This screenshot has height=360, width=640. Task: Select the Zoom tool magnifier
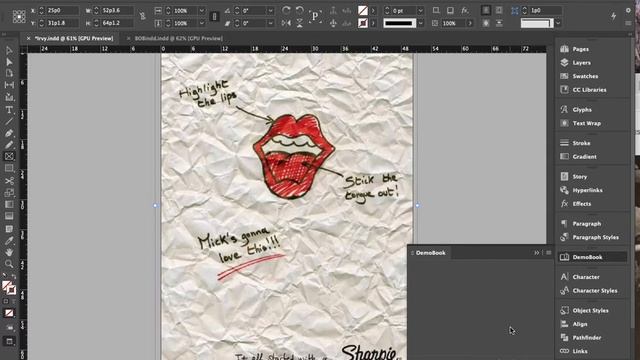pyautogui.click(x=9, y=264)
